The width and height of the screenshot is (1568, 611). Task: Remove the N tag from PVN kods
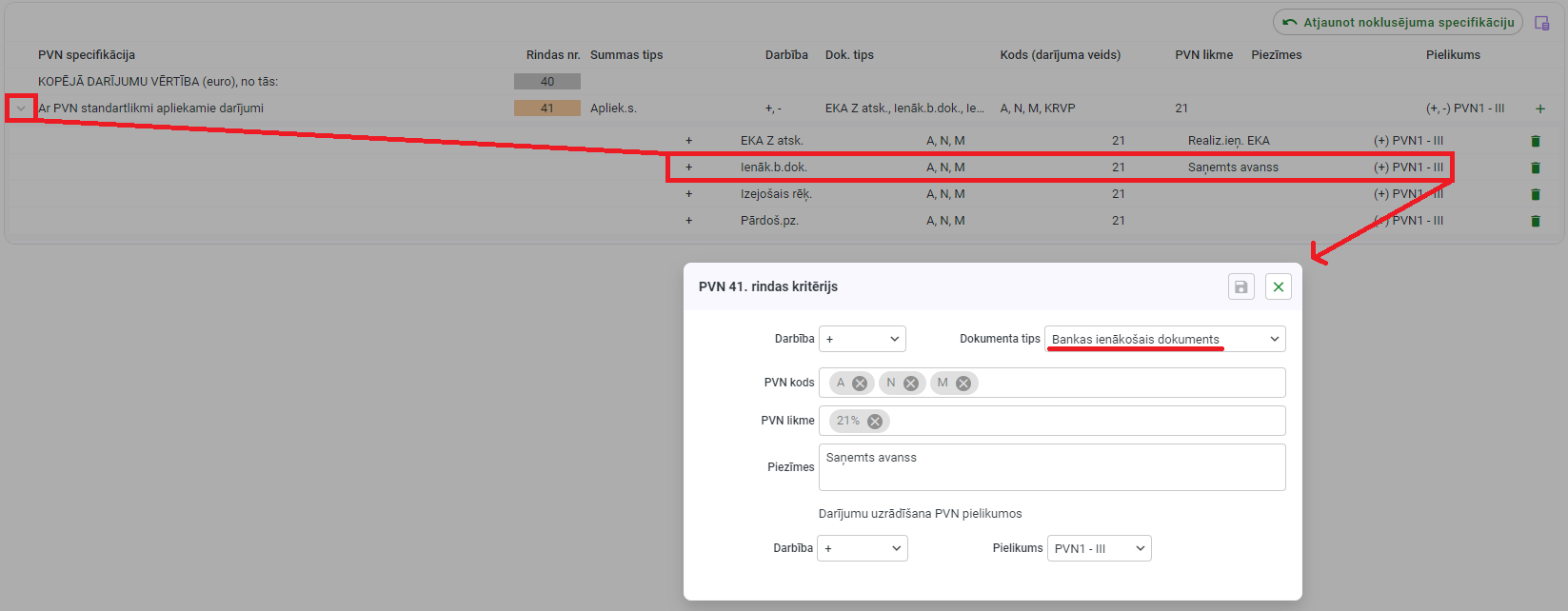click(911, 384)
